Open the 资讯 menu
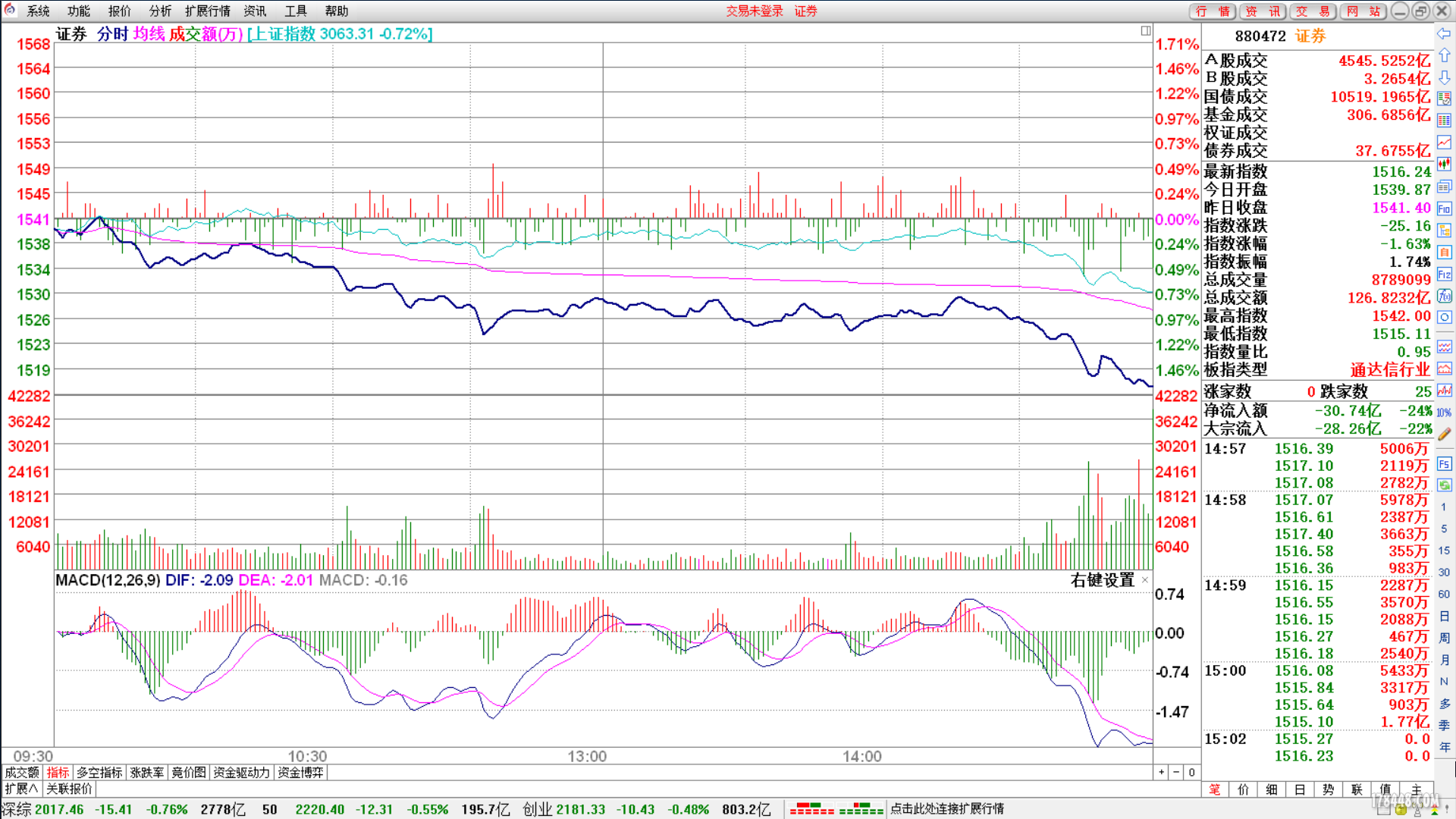 (x=255, y=11)
